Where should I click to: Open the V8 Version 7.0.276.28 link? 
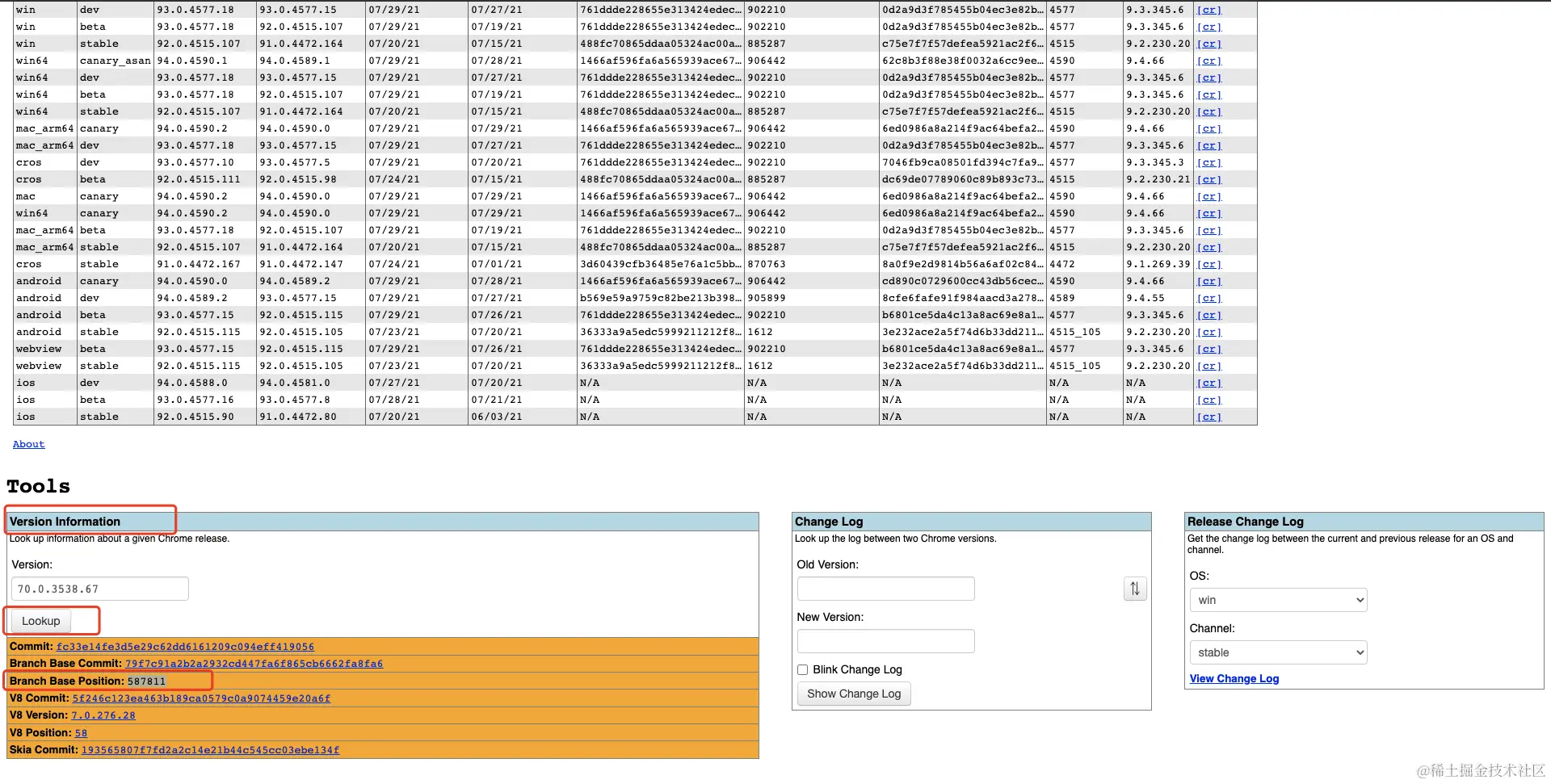tap(103, 715)
